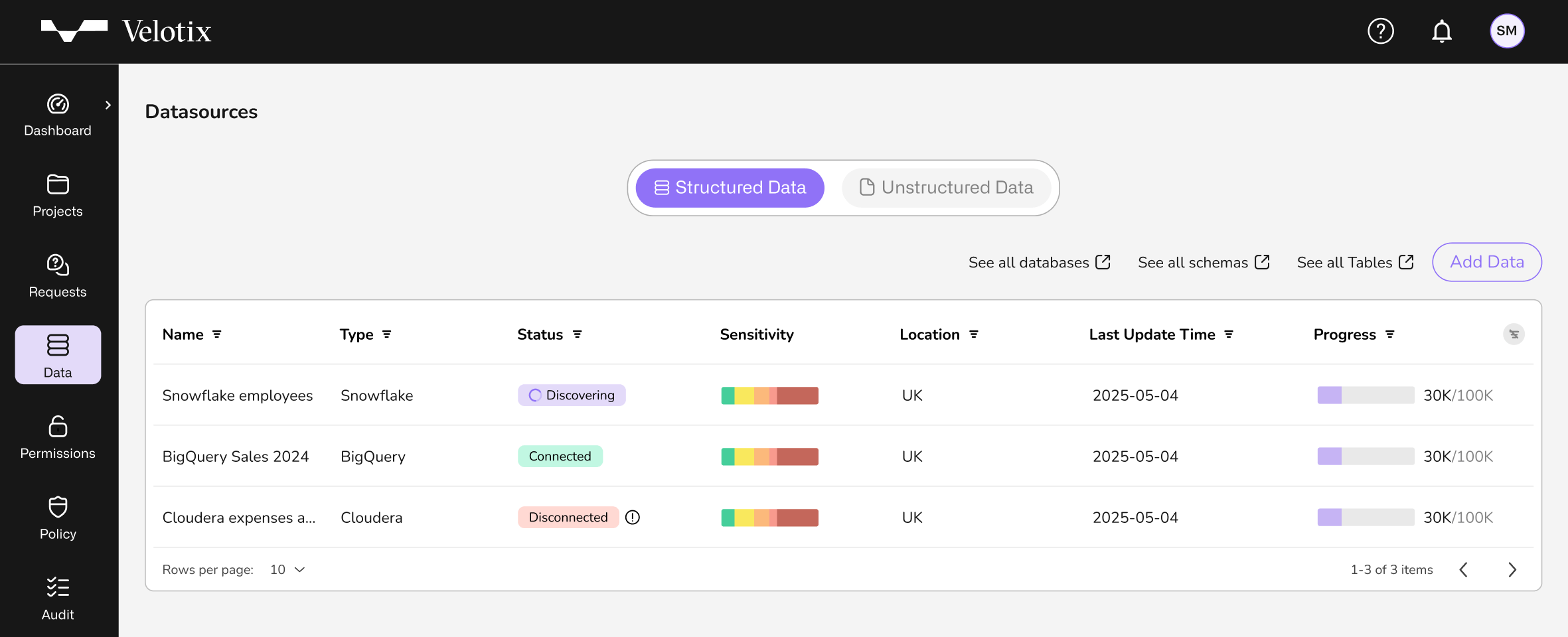Click Cloudera row progress bar
Viewport: 1568px width, 637px height.
coord(1366,518)
